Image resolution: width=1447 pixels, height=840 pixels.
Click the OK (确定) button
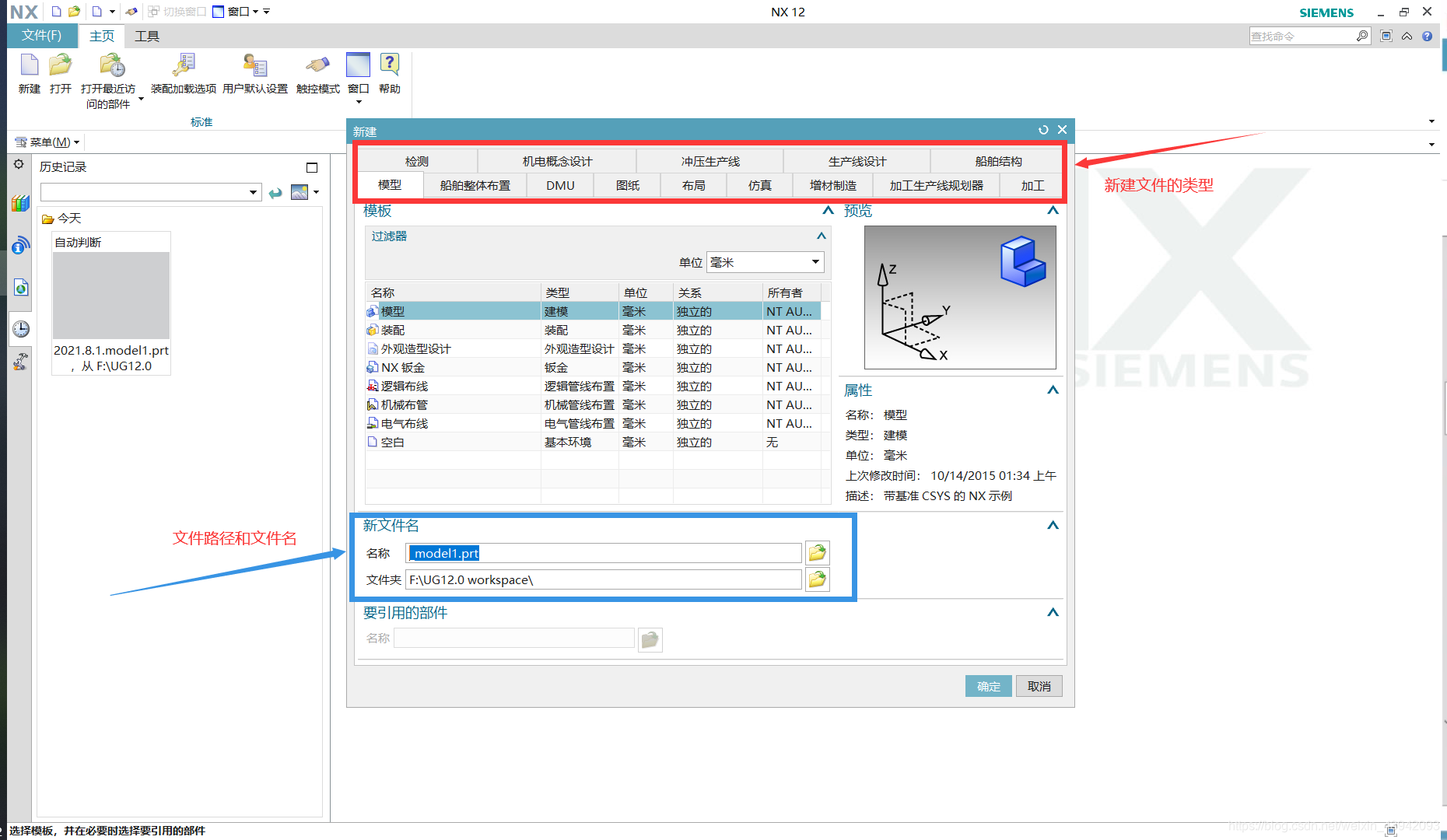(x=989, y=686)
